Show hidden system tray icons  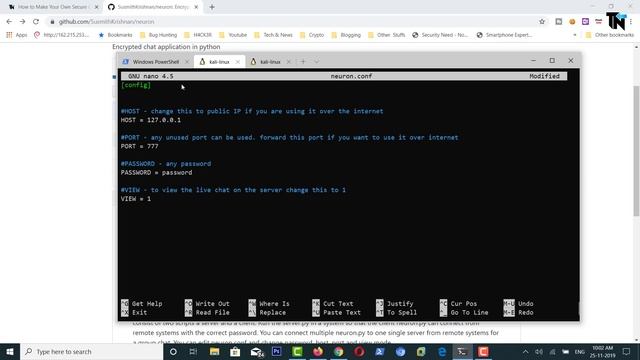(525, 351)
